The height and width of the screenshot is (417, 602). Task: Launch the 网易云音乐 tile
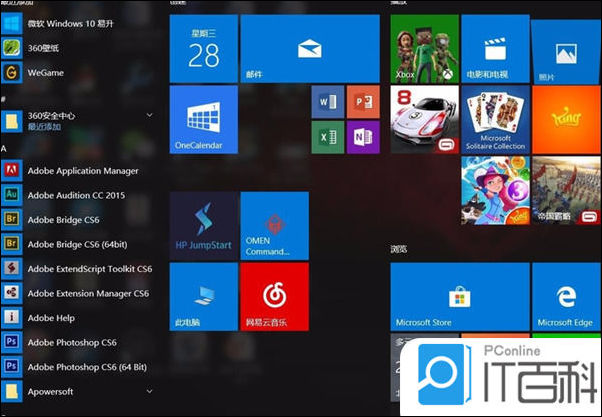pos(275,297)
